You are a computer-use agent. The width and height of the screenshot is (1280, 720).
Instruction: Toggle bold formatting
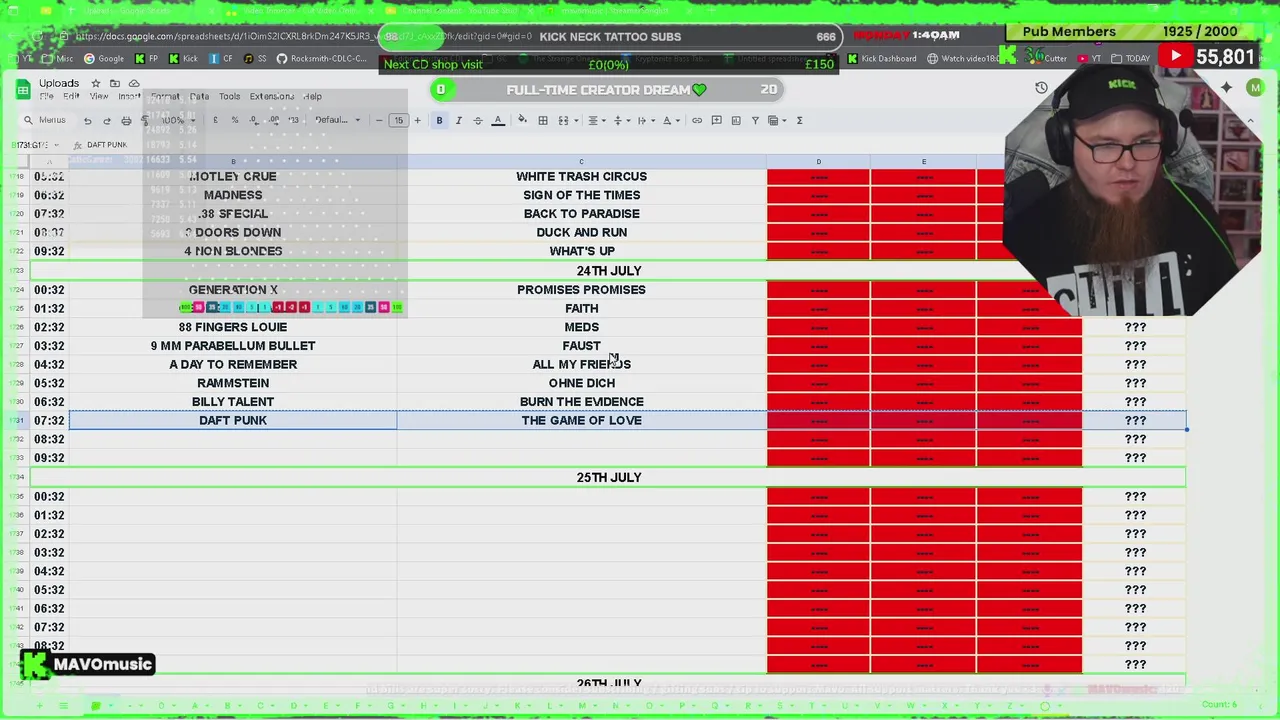[x=439, y=120]
